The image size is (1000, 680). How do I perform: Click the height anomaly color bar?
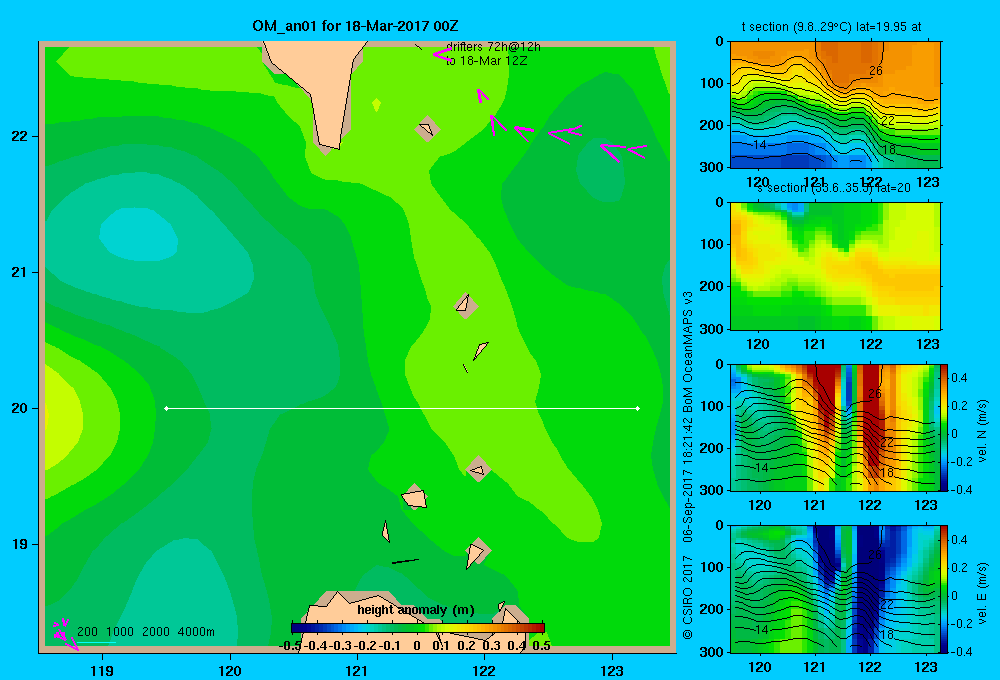[x=418, y=628]
